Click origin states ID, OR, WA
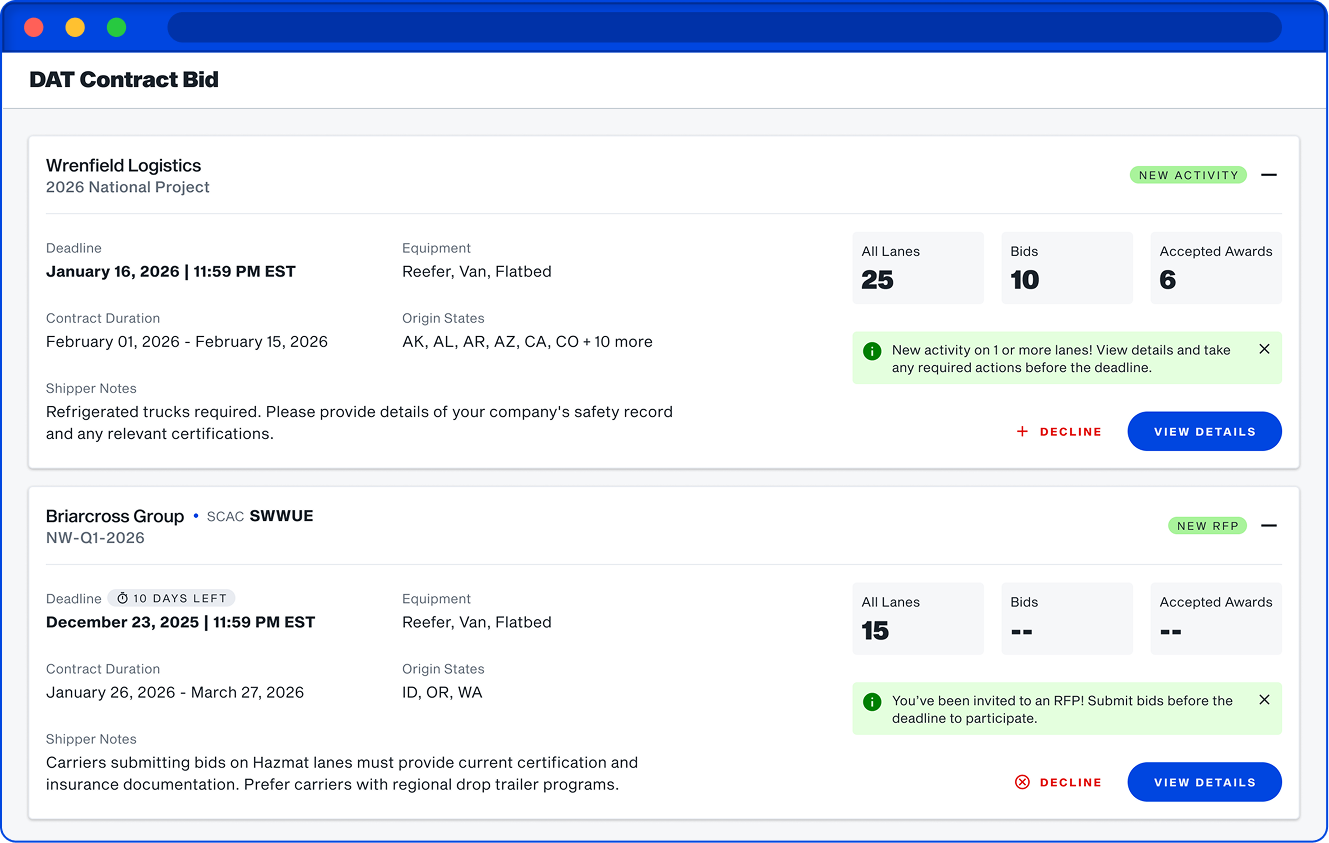This screenshot has height=843, width=1329. point(442,693)
